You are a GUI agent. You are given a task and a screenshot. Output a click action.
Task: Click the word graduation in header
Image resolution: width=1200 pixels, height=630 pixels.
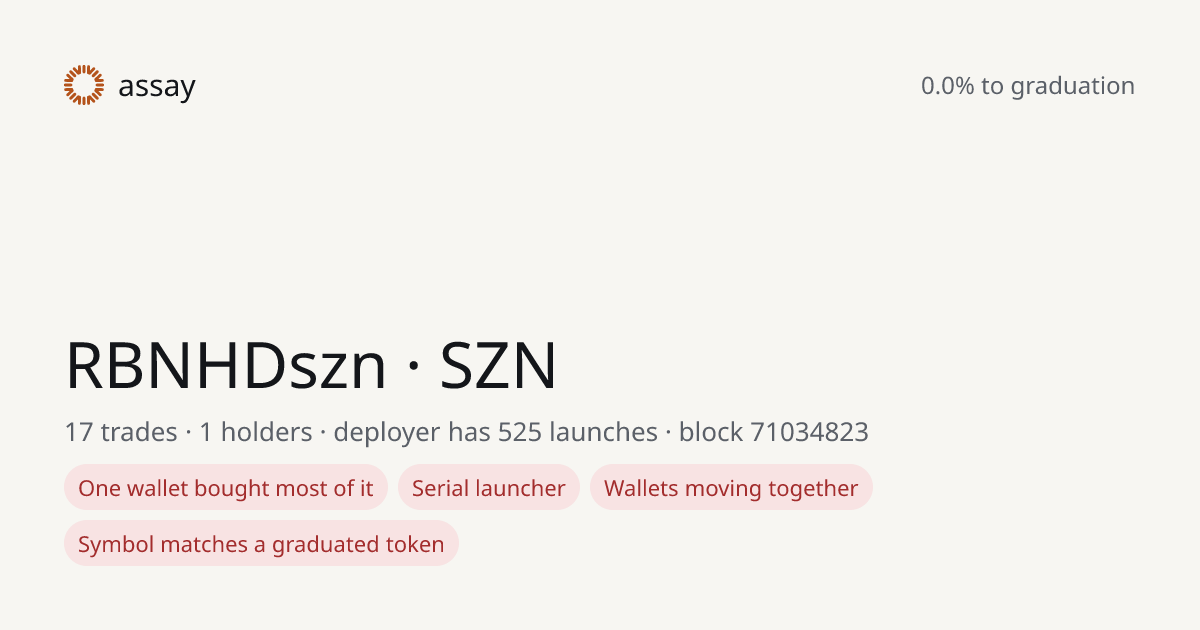[1073, 87]
